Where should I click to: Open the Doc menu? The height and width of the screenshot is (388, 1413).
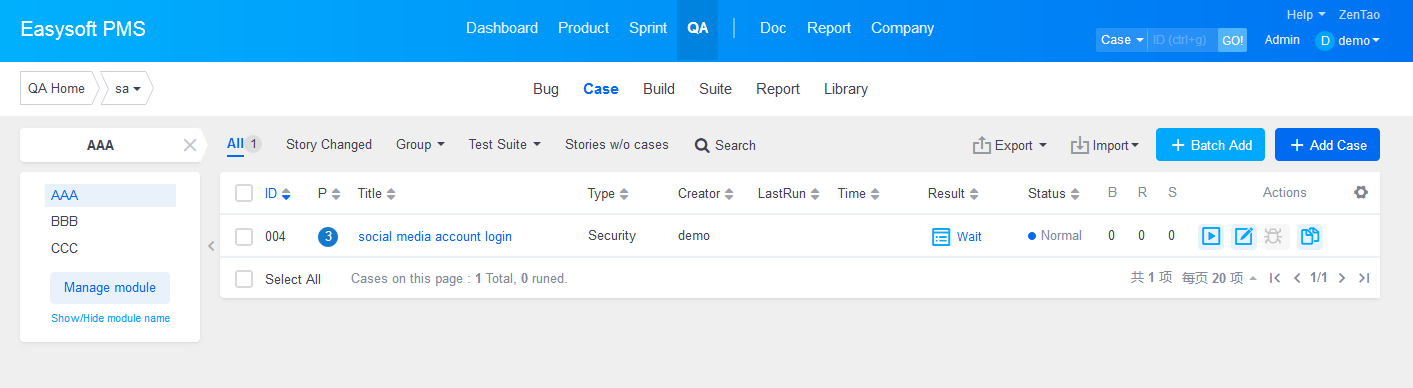pos(773,28)
